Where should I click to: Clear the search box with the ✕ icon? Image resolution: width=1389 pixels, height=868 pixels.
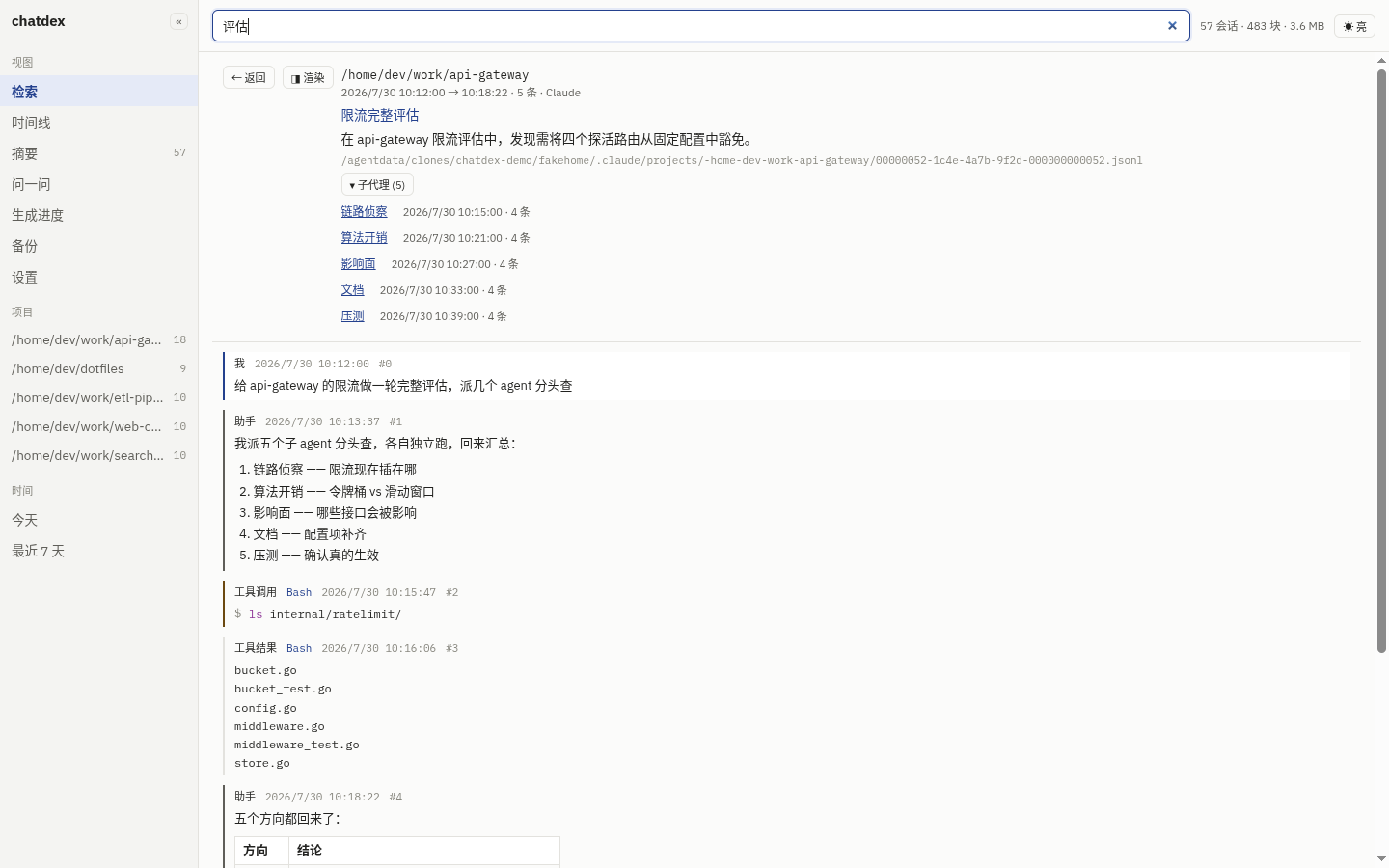pos(1172,26)
